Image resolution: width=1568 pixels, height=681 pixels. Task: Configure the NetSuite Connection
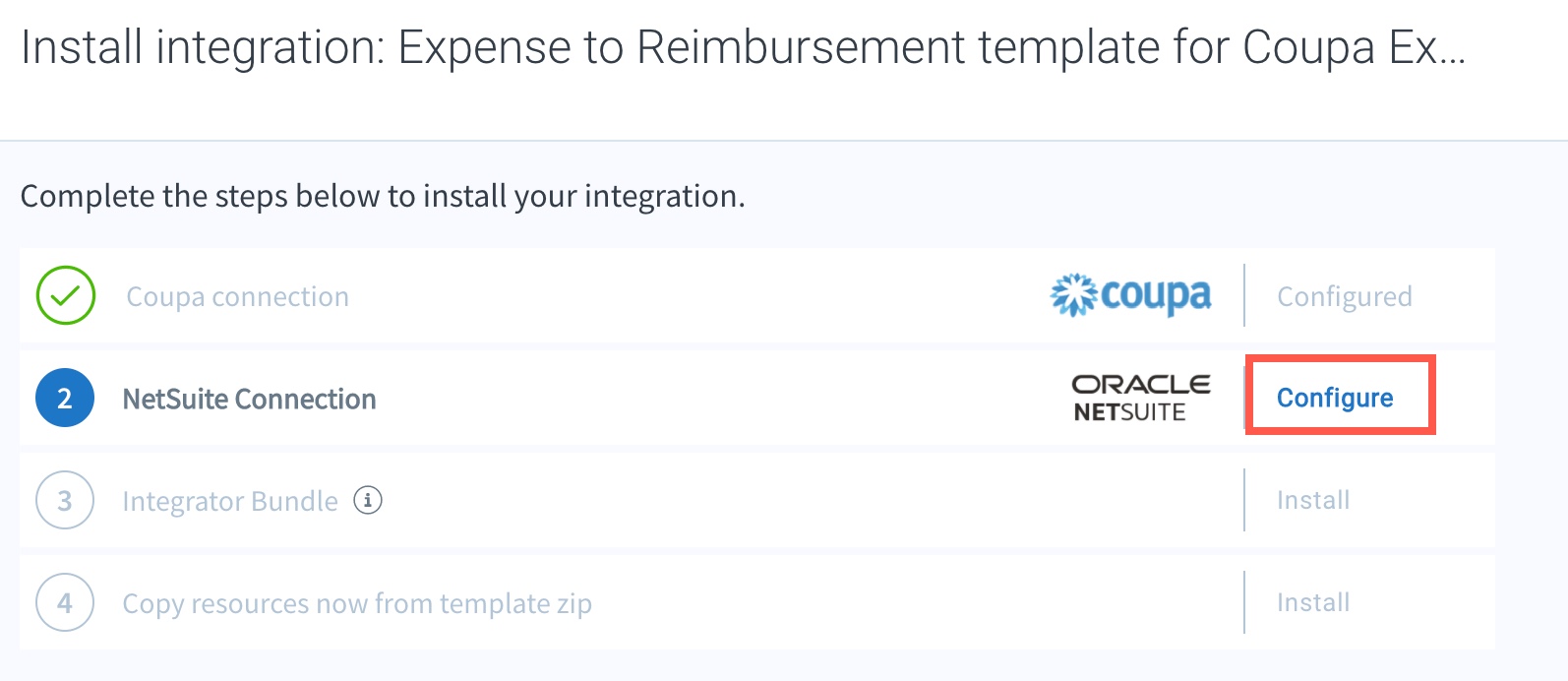tap(1335, 398)
